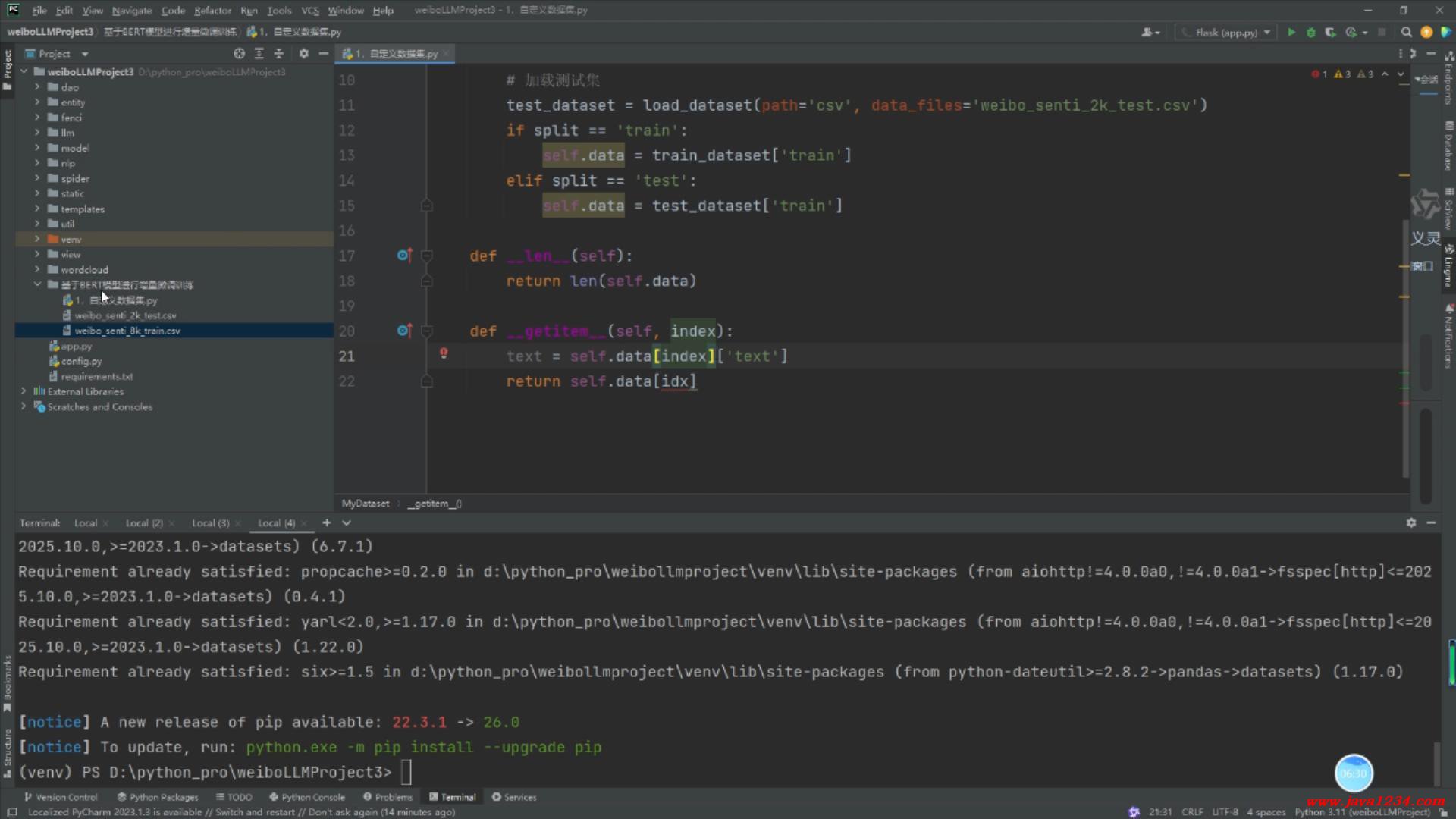Expand External Libraries node
Viewport: 1456px width, 819px height.
coord(24,392)
